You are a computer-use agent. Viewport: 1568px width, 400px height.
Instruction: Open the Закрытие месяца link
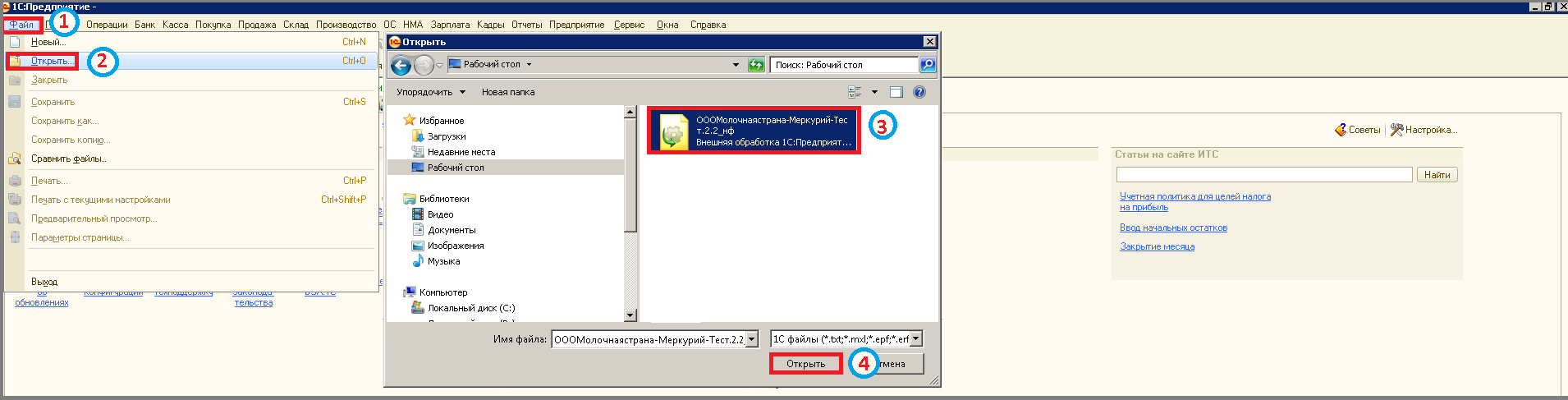[1157, 246]
